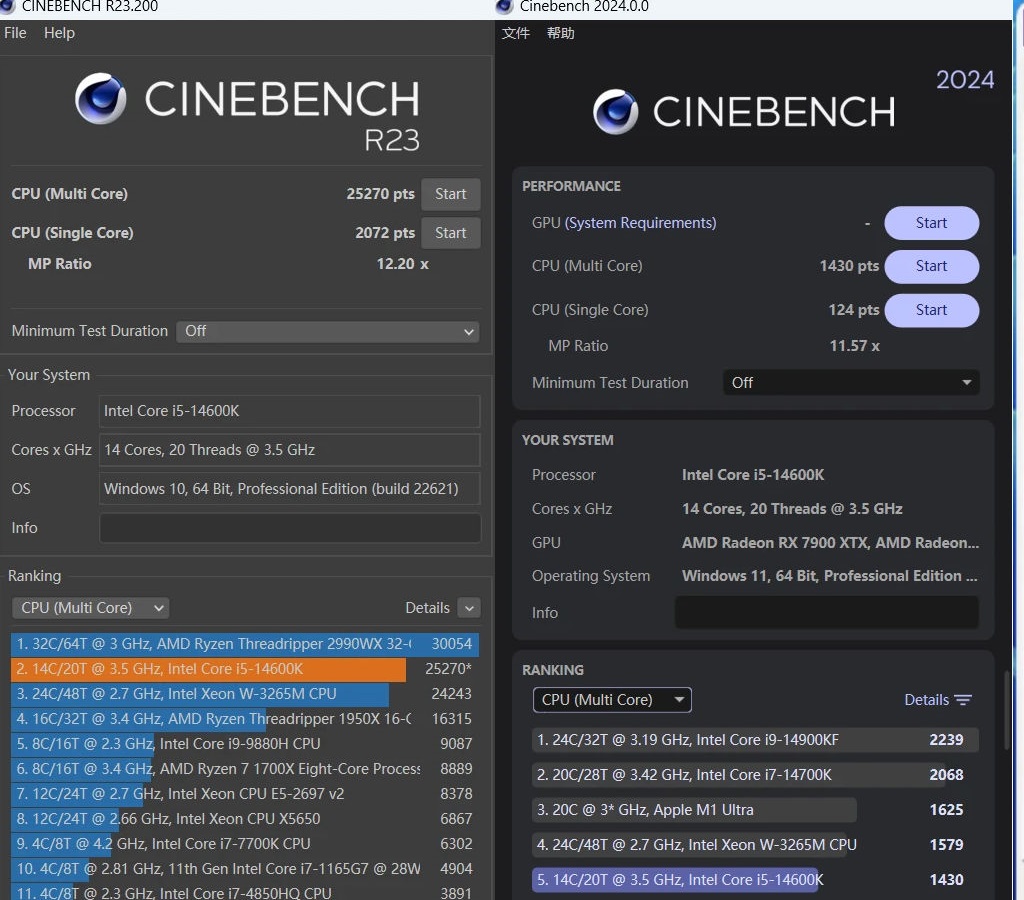Click R23 single core score 2072 pts
The width and height of the screenshot is (1024, 900).
tap(385, 233)
